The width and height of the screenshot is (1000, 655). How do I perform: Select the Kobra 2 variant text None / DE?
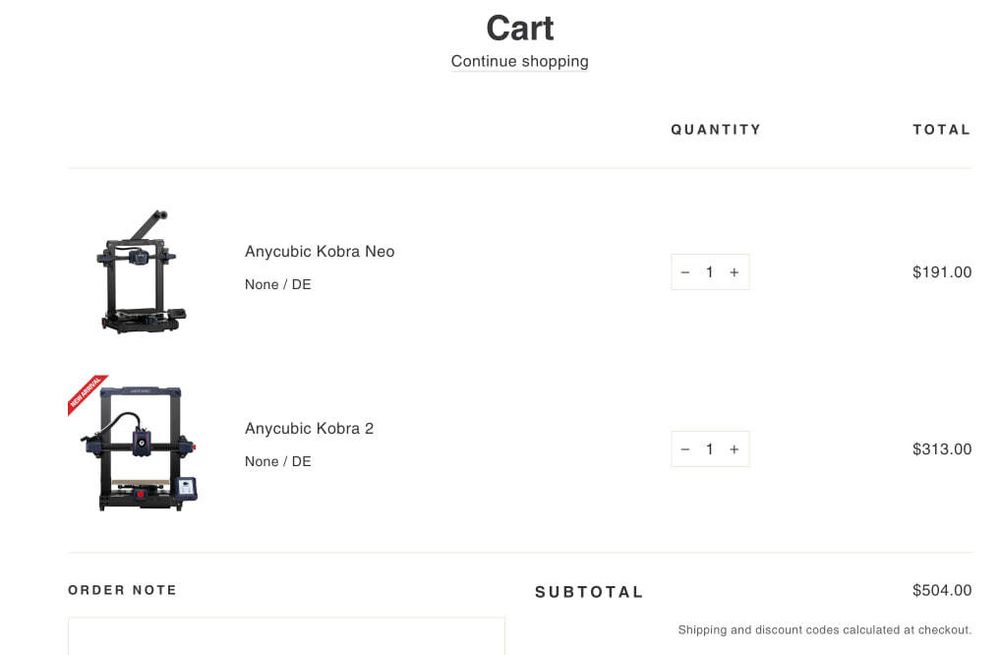[x=278, y=461]
